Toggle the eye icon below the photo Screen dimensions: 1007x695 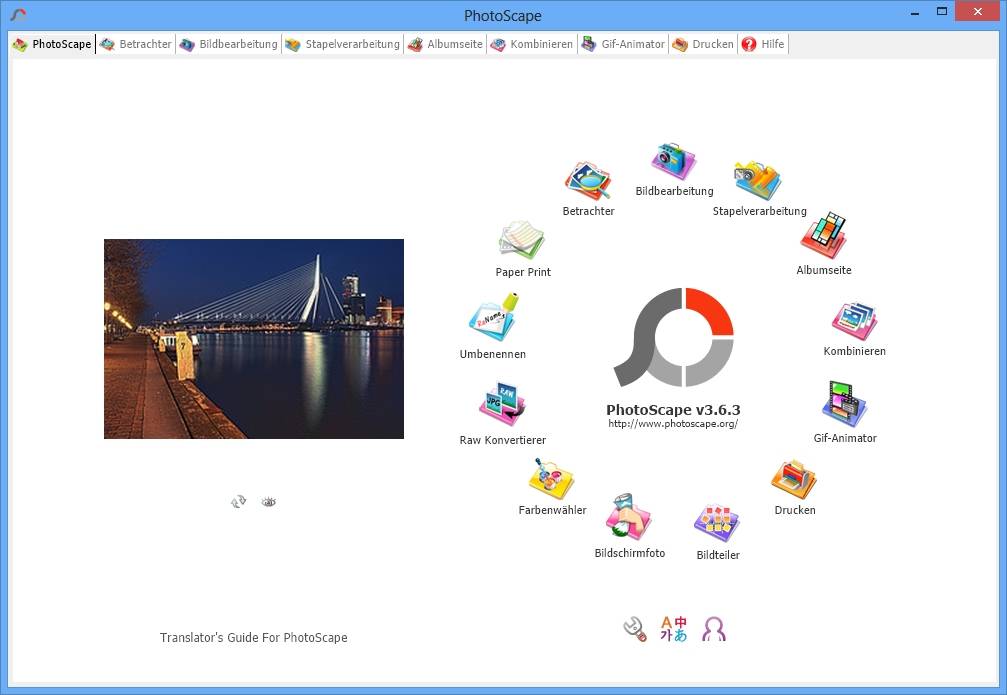pyautogui.click(x=268, y=501)
